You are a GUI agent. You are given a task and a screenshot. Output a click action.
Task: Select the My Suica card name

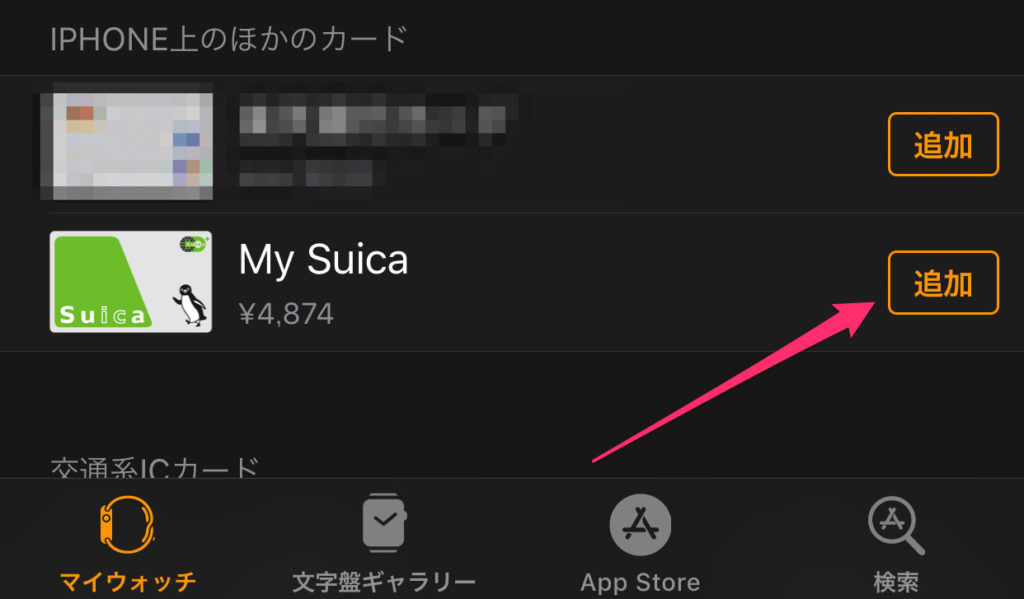(x=323, y=260)
